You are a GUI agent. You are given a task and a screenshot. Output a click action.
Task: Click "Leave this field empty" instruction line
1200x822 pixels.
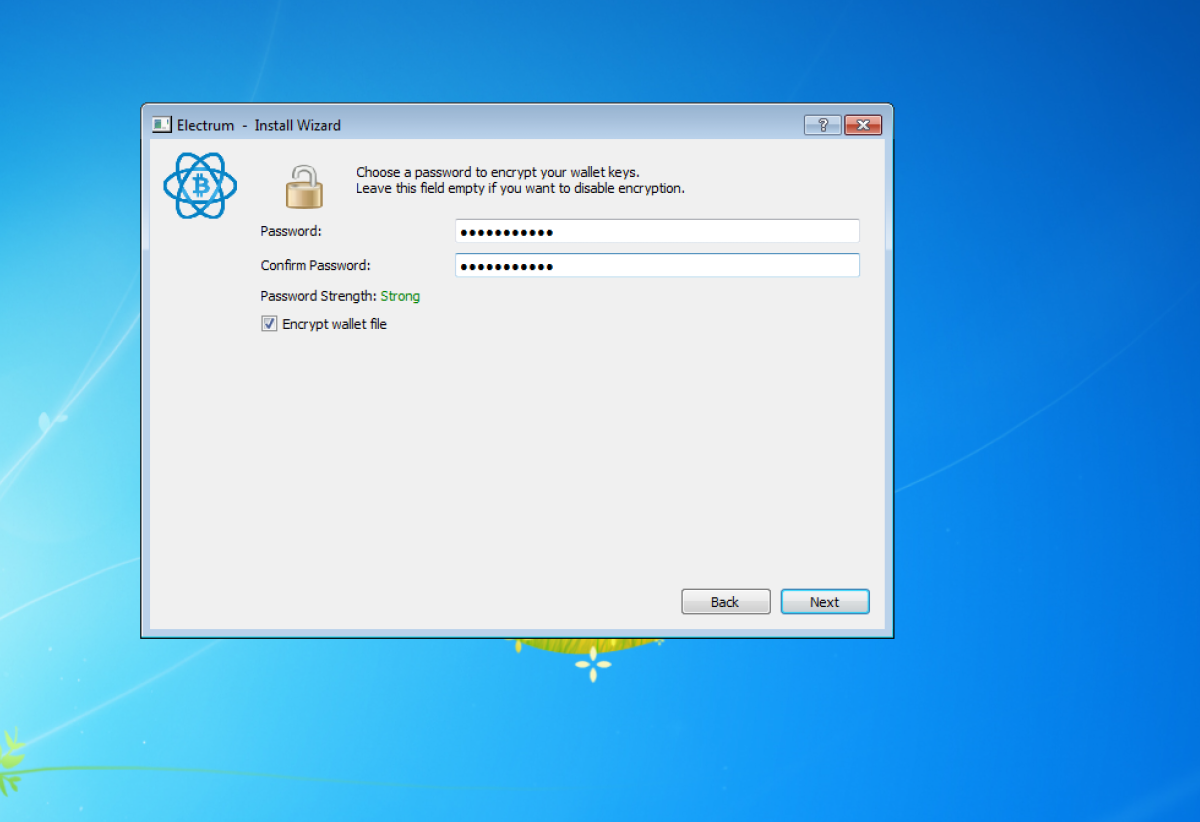click(x=520, y=188)
